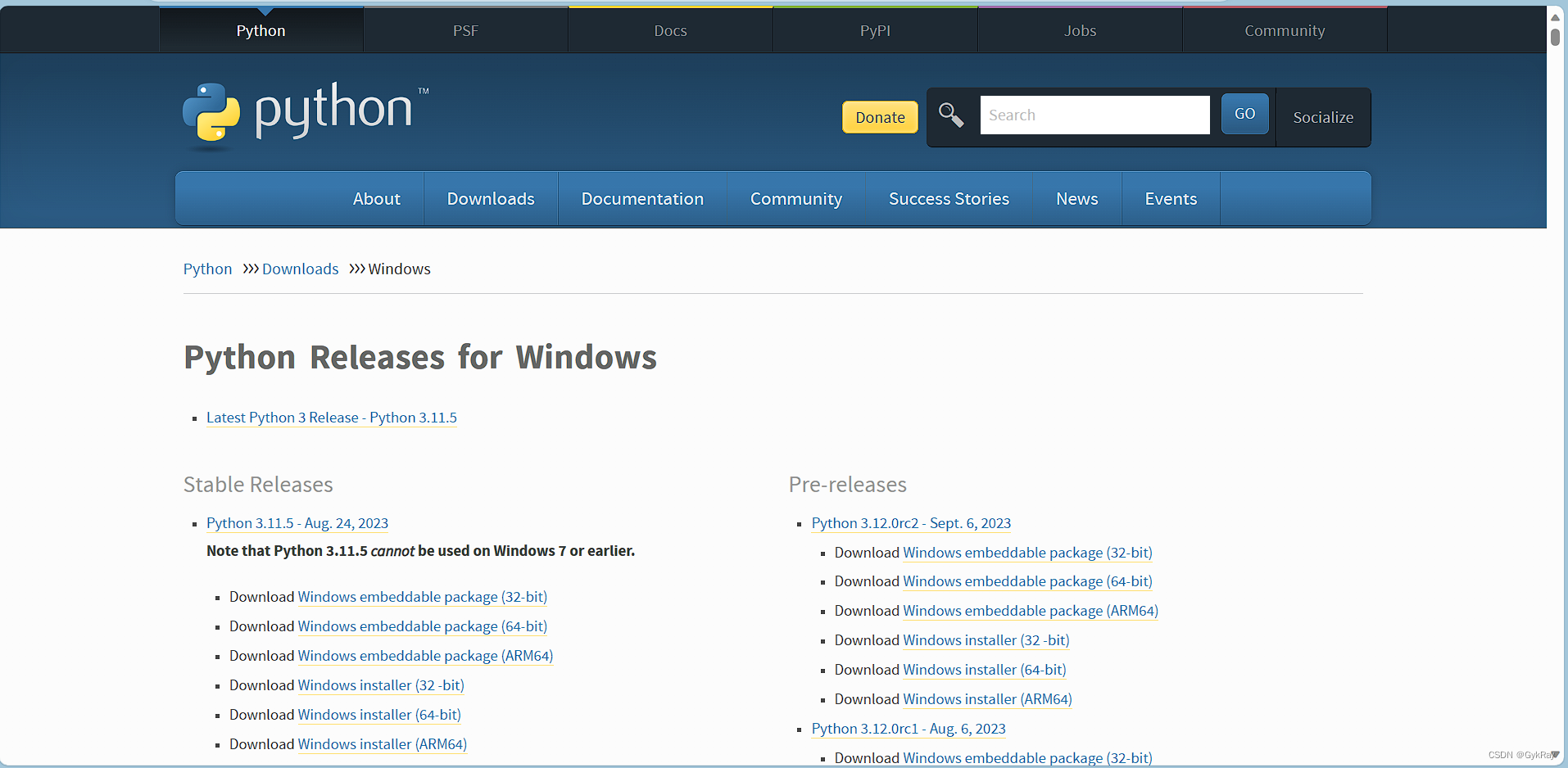The height and width of the screenshot is (768, 1568).
Task: Click the Windows 7 compatibility note
Action: (x=421, y=551)
